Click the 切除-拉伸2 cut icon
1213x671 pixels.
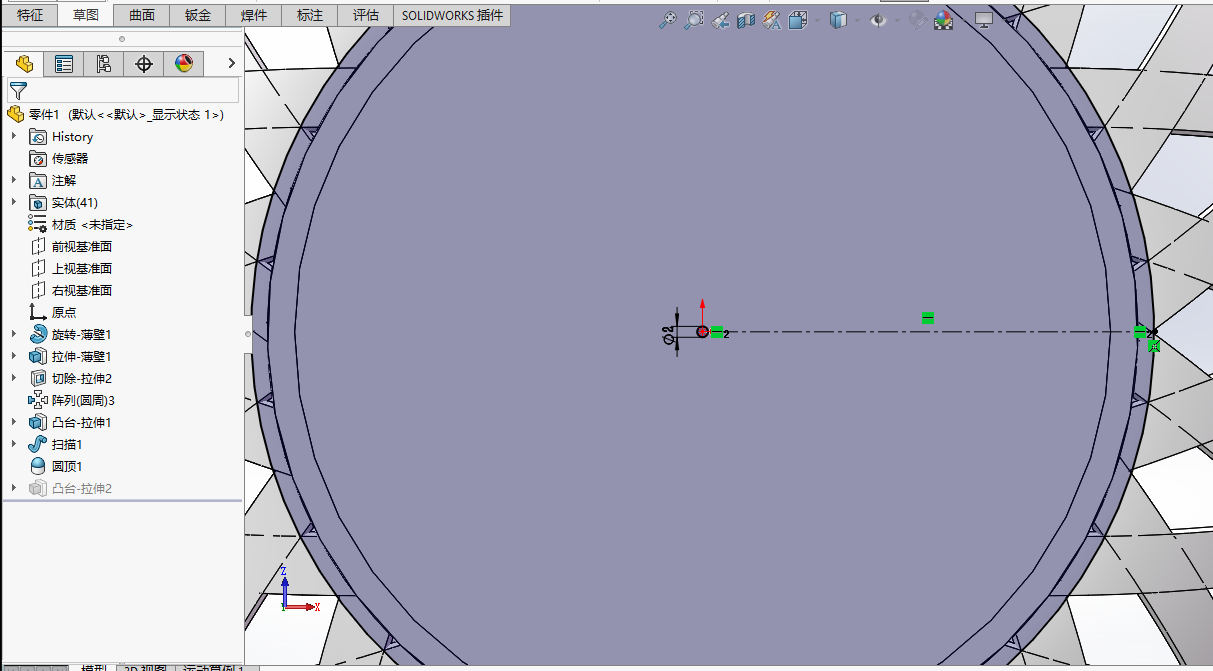click(38, 378)
